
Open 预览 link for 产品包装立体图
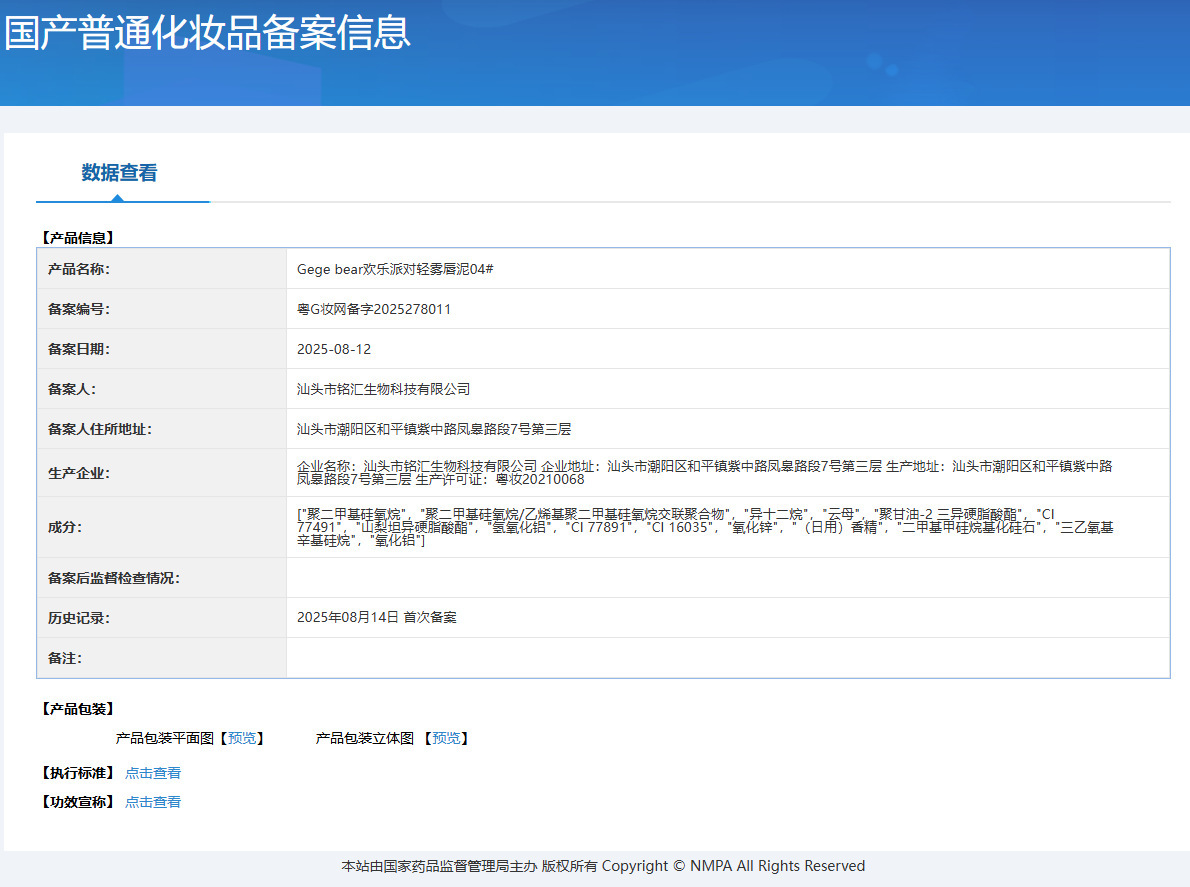tap(446, 738)
